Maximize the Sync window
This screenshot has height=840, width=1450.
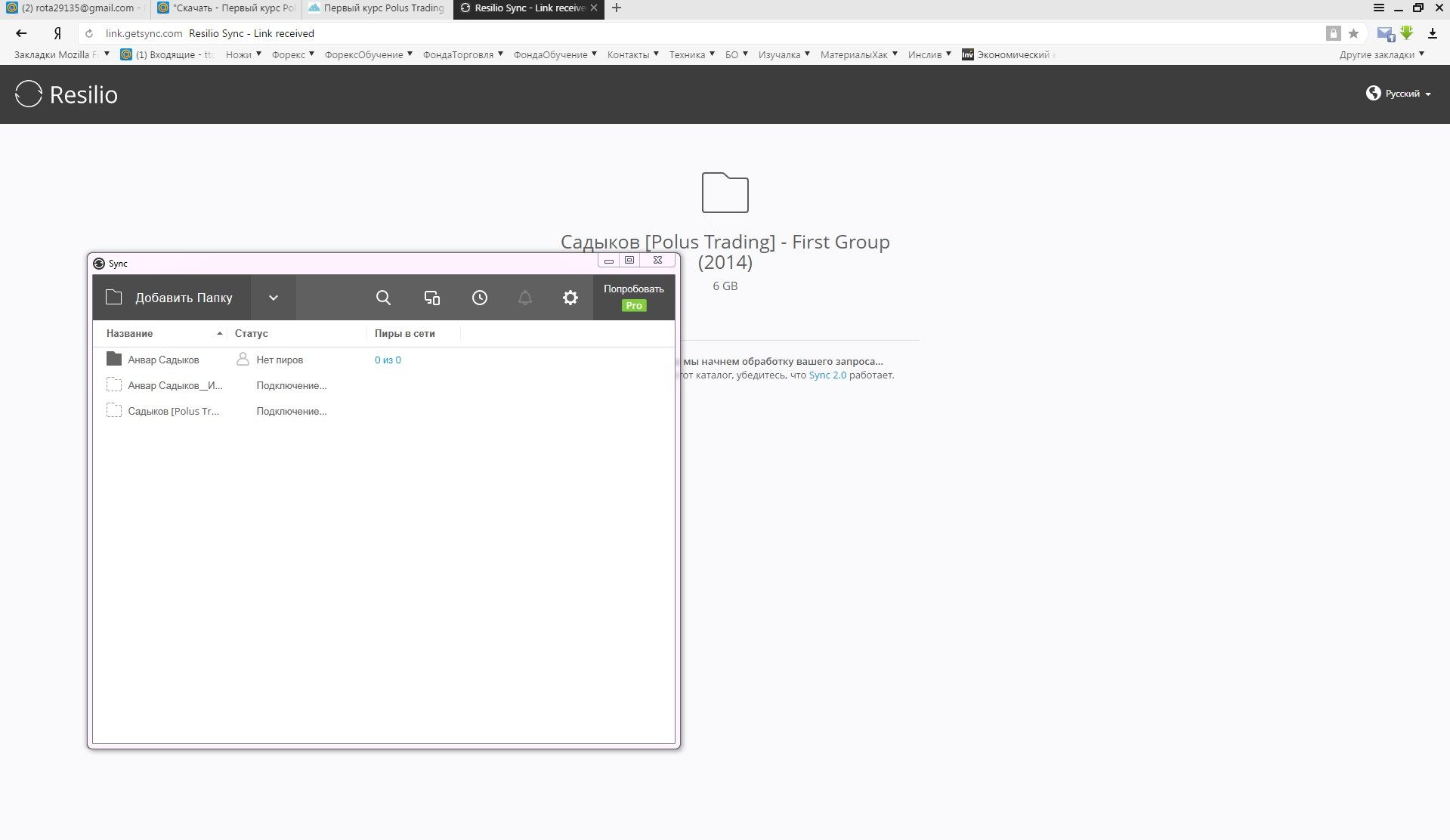click(x=629, y=261)
